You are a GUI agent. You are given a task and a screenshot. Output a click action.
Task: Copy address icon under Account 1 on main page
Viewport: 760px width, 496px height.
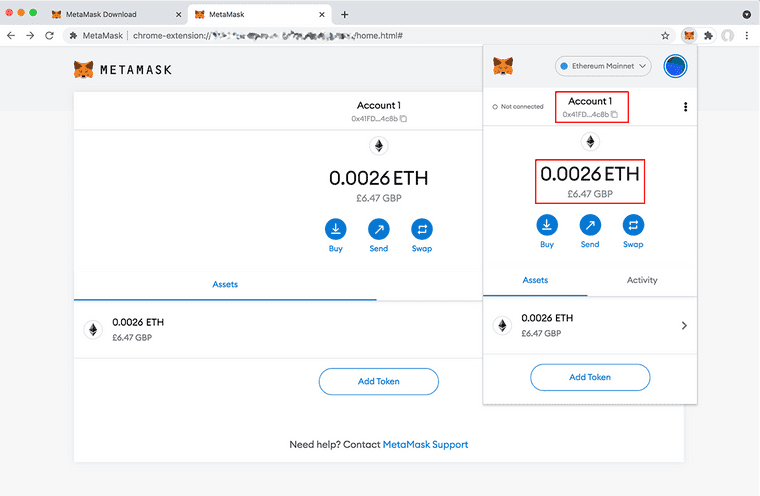tap(403, 118)
